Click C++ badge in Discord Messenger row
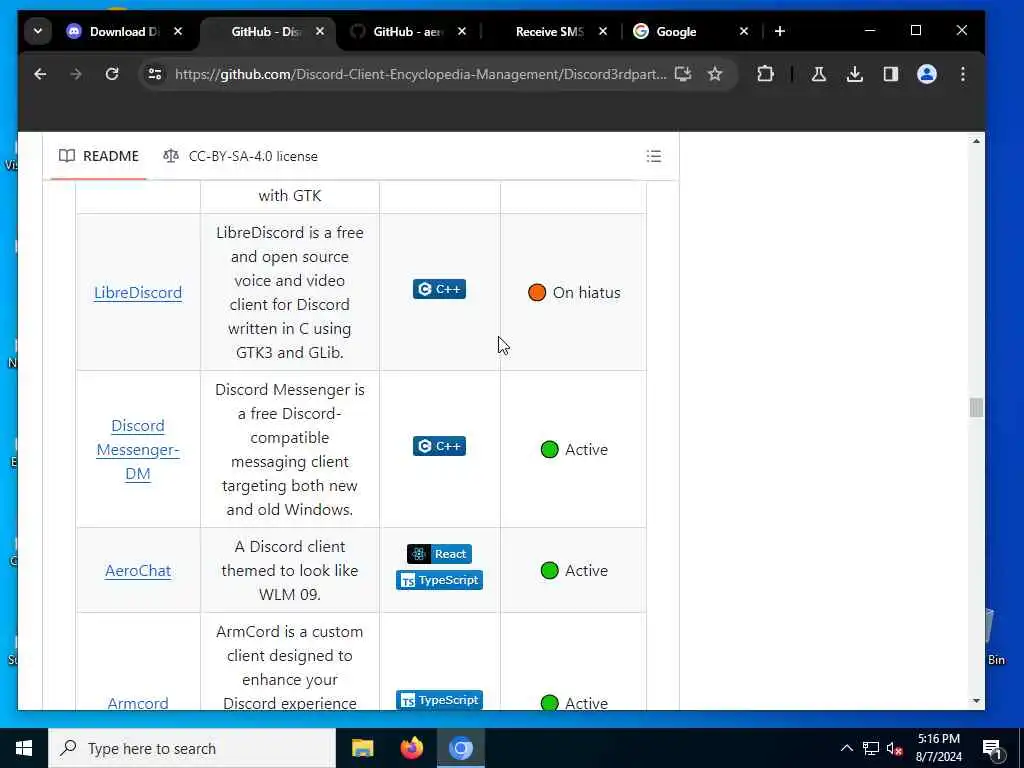Screen dimensions: 1024x768 [440, 446]
